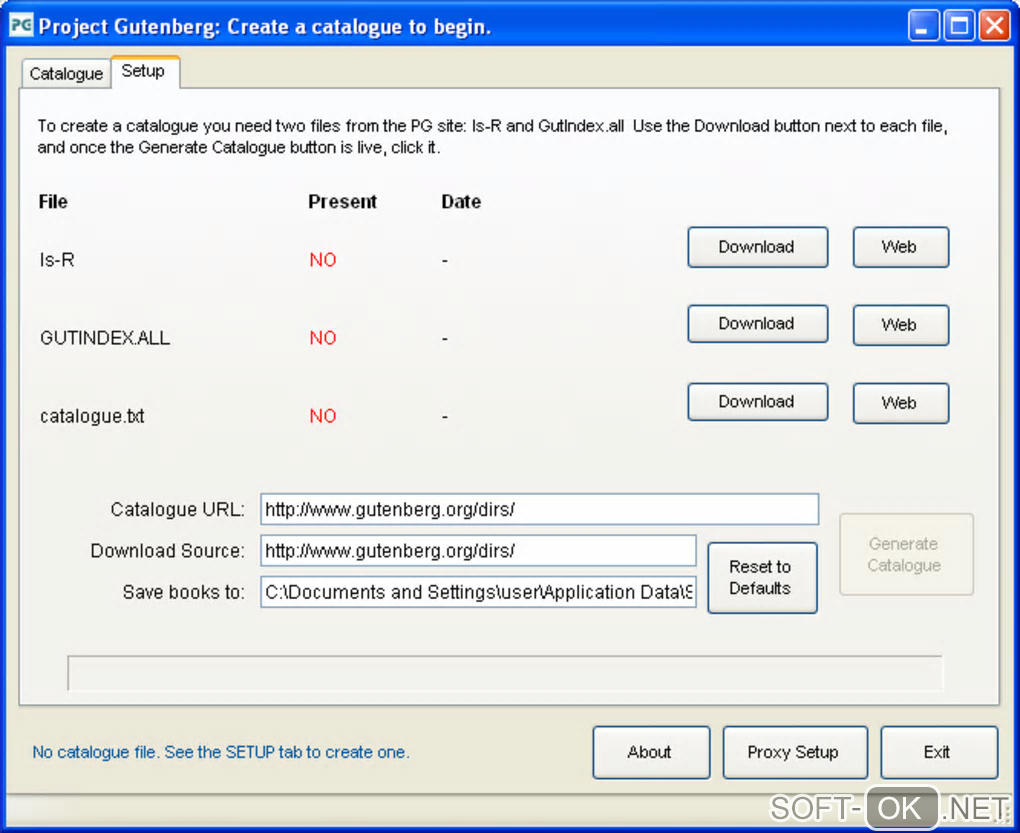
Task: Minimize the Project Gutenberg window
Action: (923, 26)
